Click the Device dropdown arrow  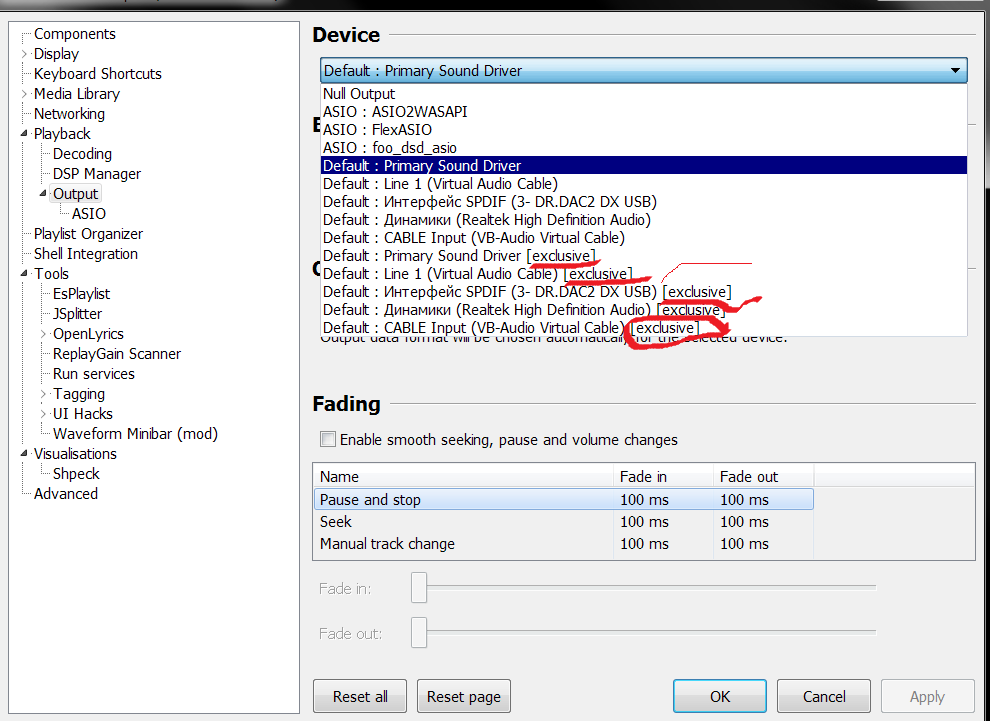(955, 71)
